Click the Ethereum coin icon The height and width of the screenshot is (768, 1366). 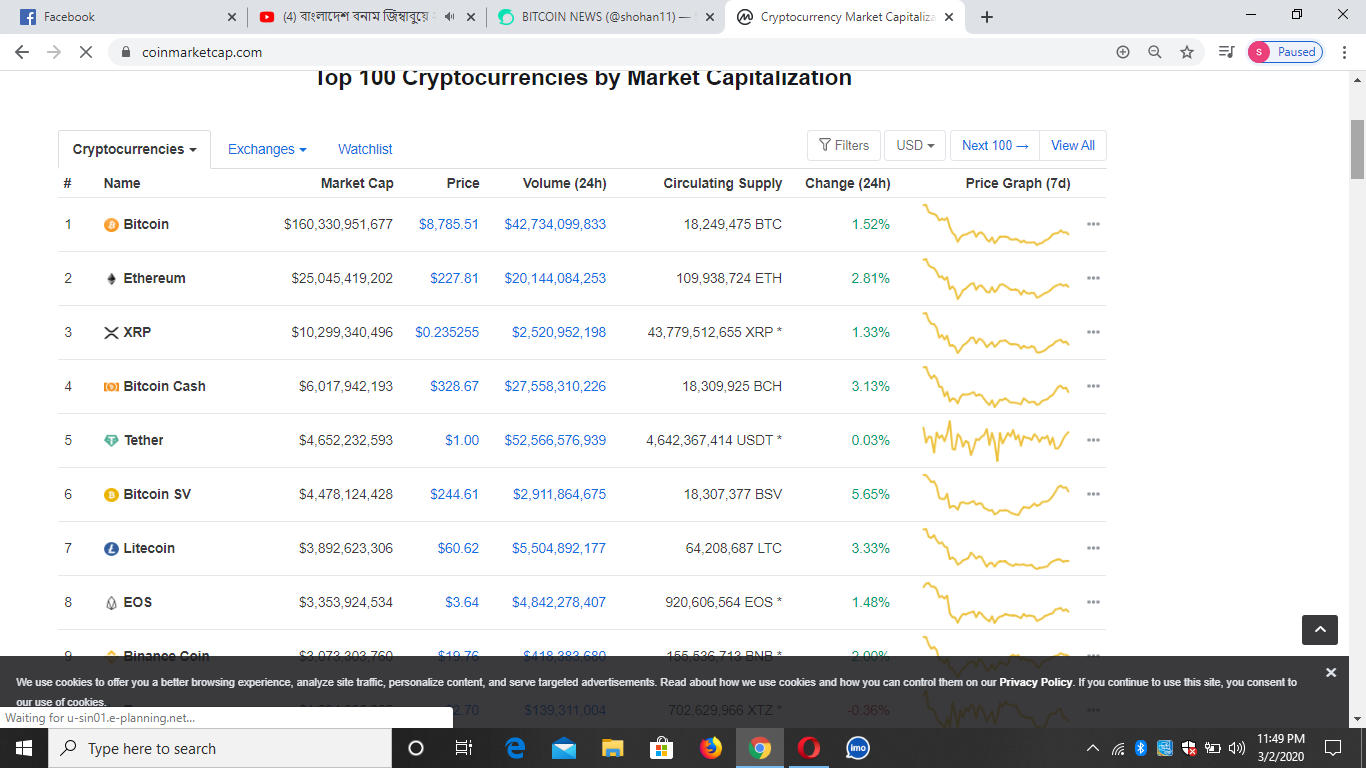tap(111, 279)
